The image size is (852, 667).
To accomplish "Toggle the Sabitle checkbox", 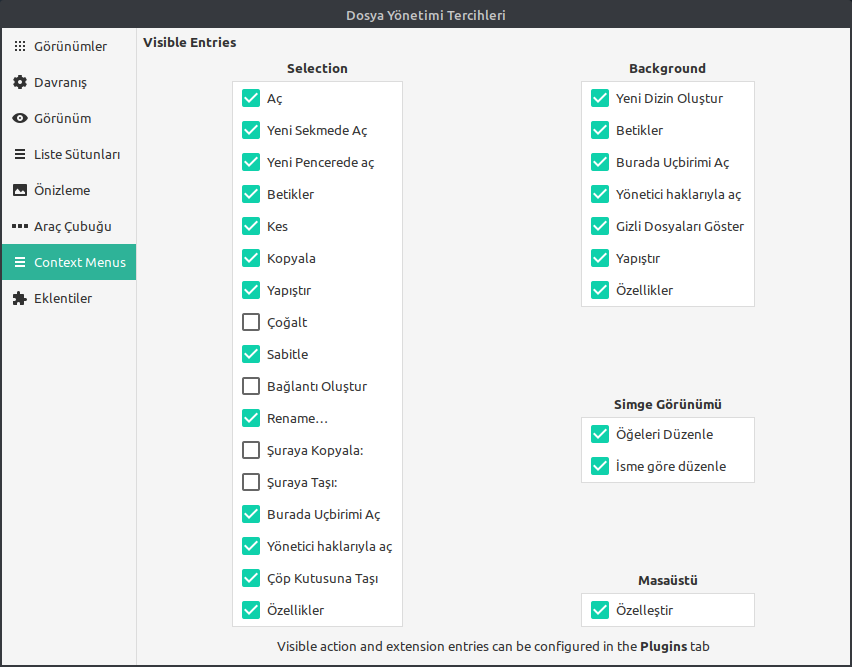I will click(250, 354).
